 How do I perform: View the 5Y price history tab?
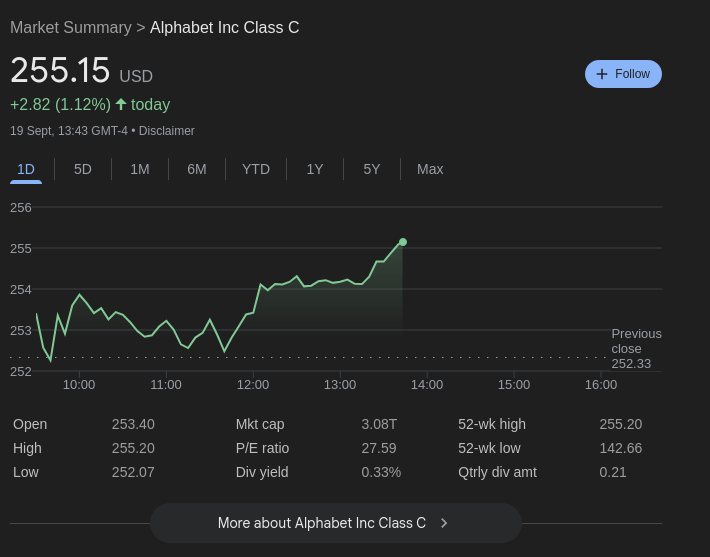coord(372,169)
